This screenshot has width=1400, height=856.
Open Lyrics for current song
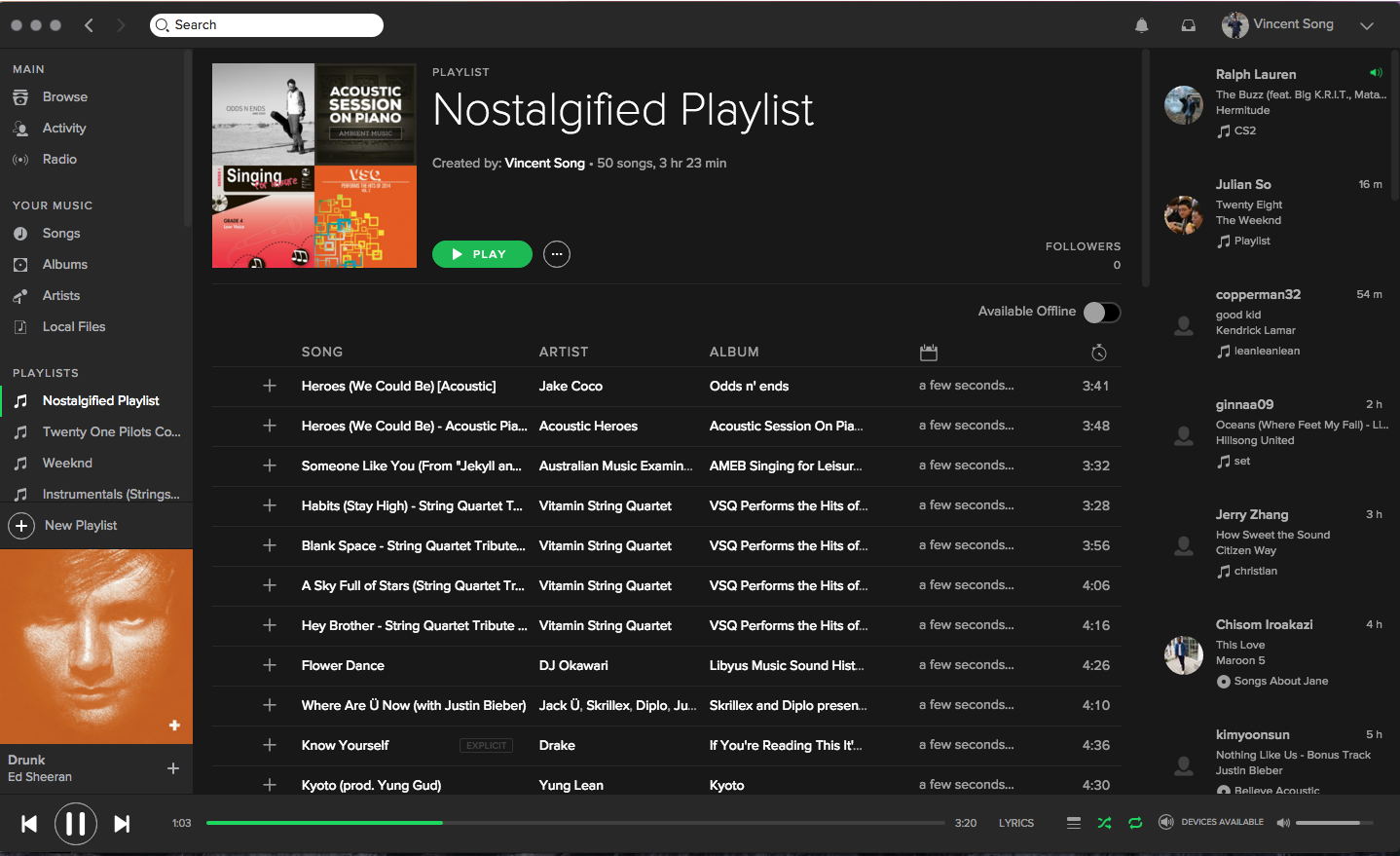(x=1016, y=823)
